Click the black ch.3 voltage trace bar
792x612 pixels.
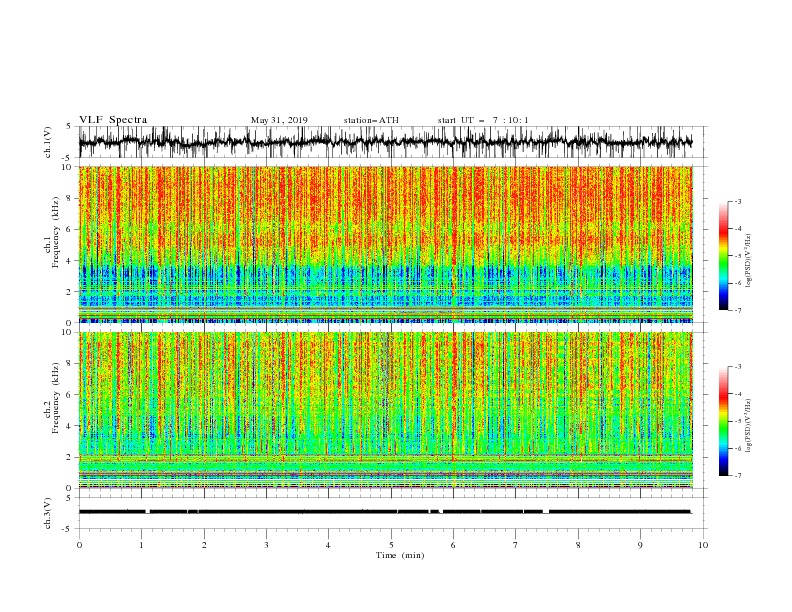click(x=385, y=512)
